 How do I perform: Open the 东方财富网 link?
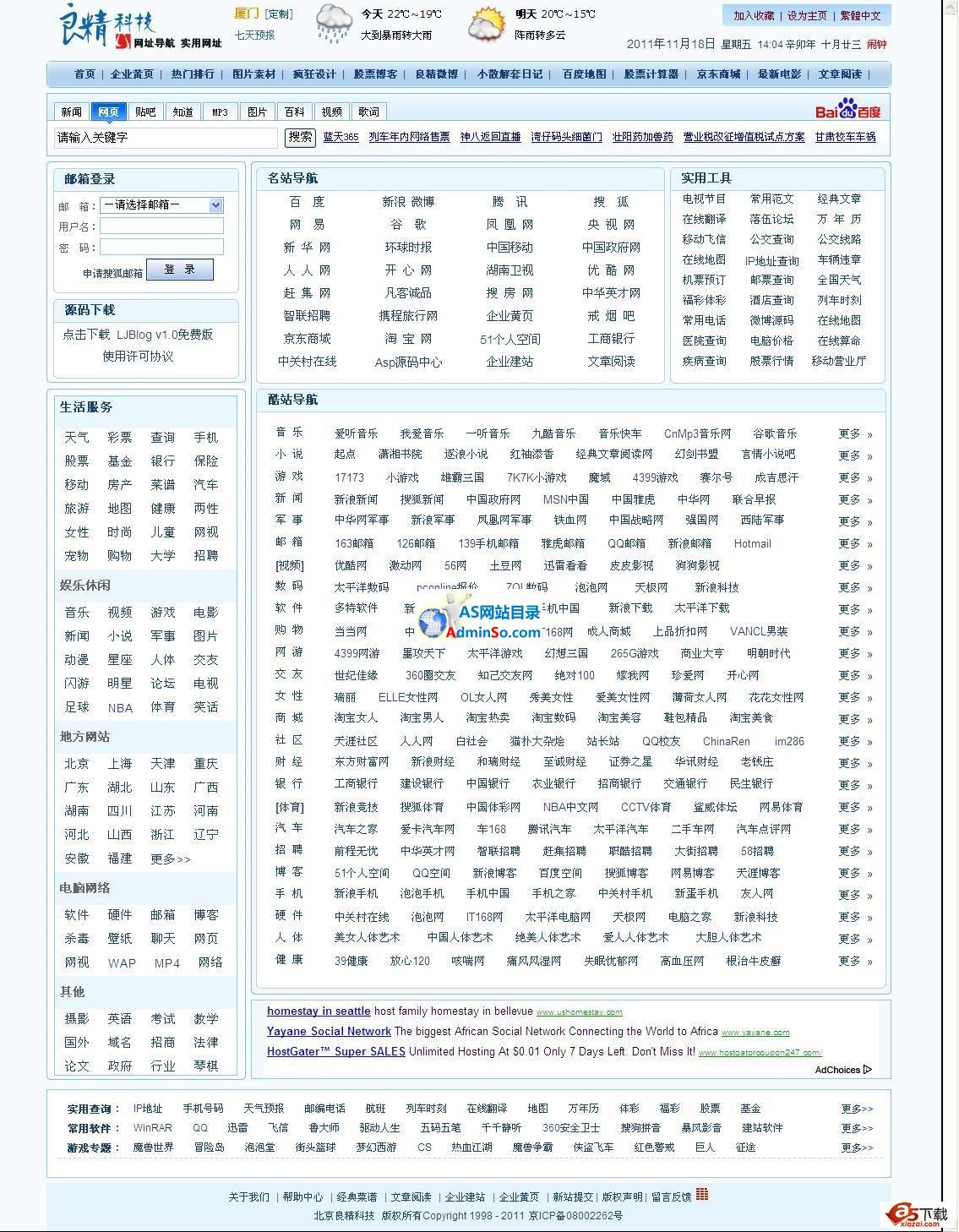[362, 761]
